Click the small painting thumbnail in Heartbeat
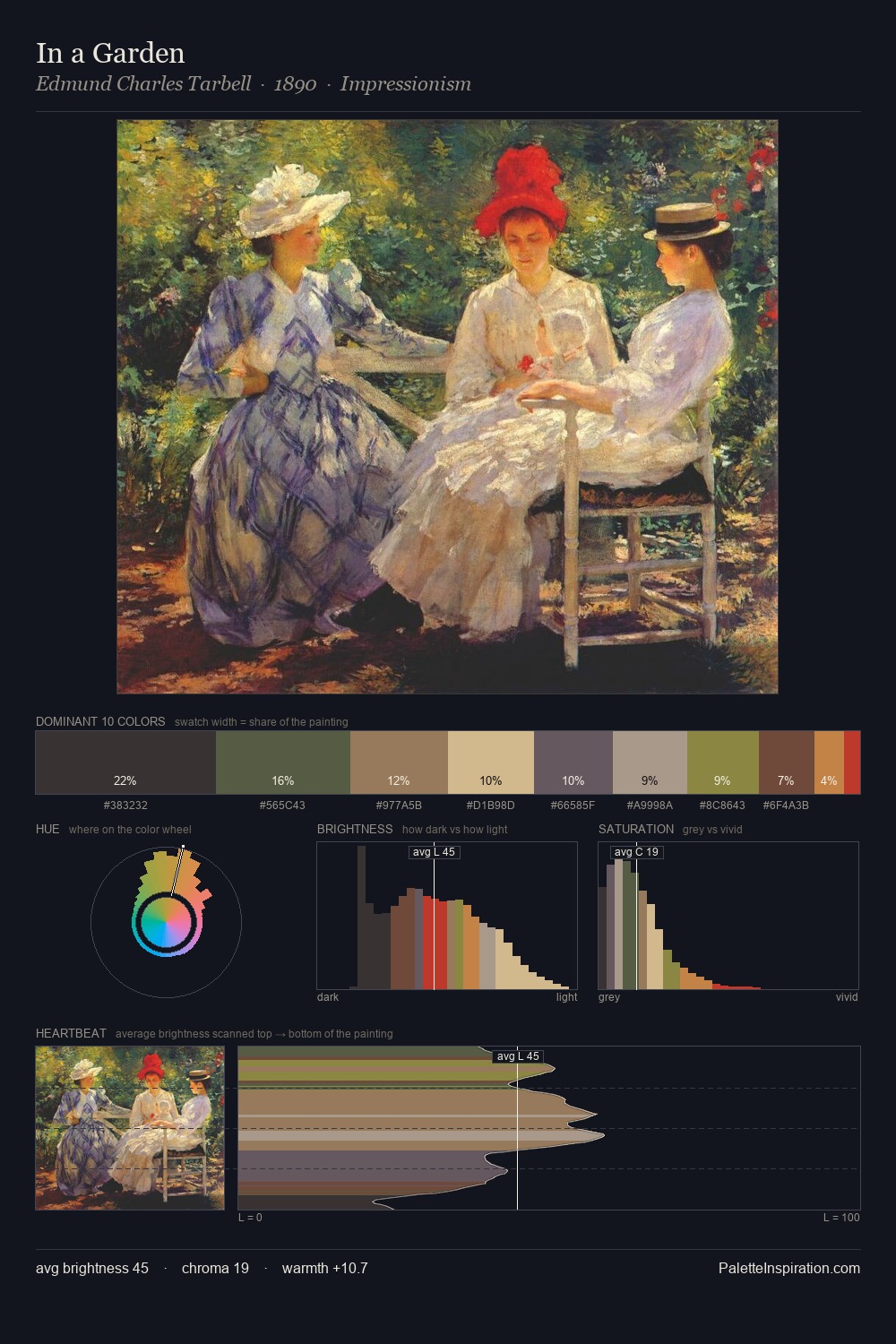 coord(130,1128)
